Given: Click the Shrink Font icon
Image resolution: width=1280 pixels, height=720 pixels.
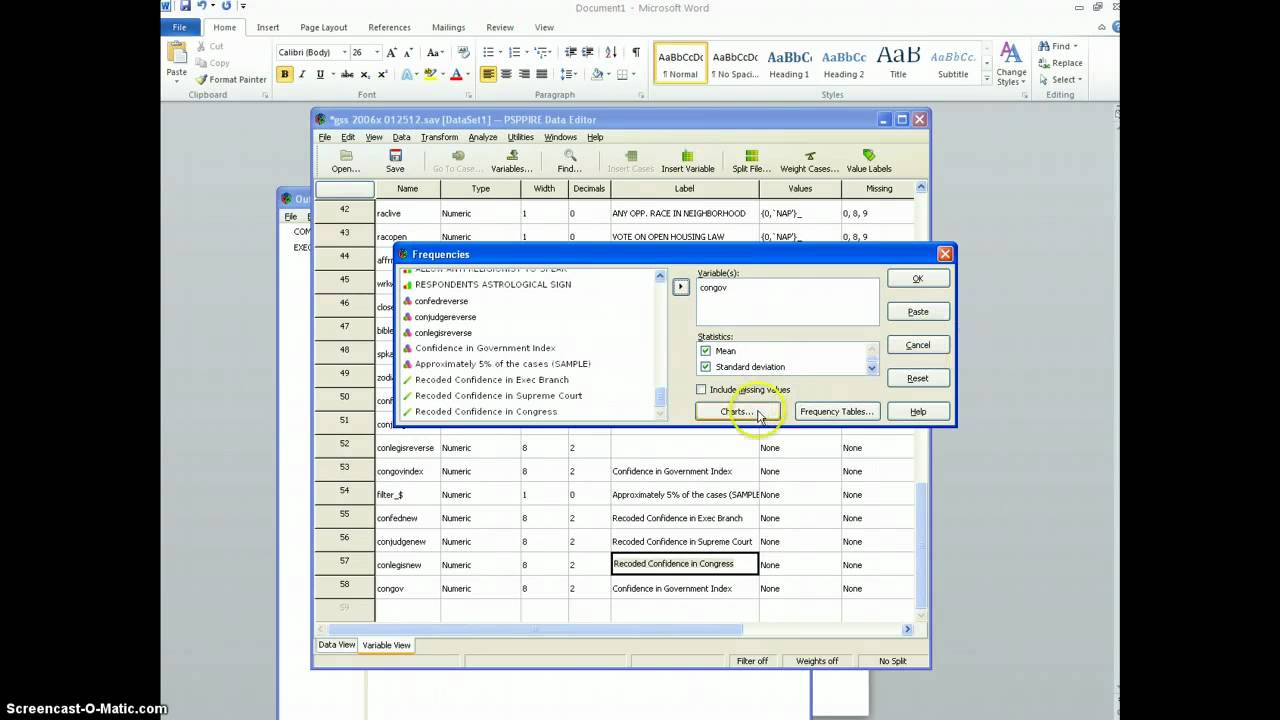Looking at the screenshot, I should [409, 52].
